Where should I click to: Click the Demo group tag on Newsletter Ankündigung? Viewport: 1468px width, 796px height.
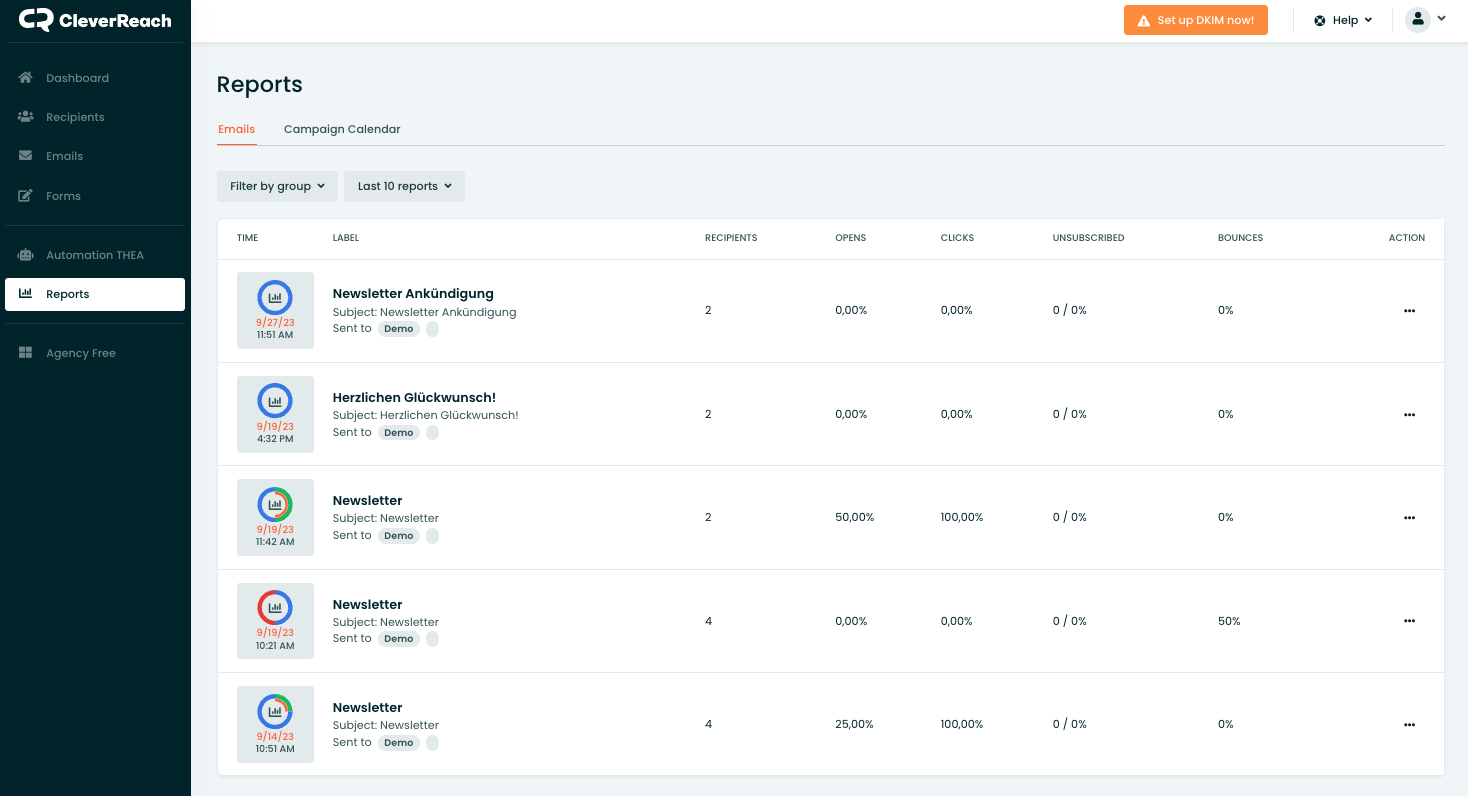tap(399, 329)
